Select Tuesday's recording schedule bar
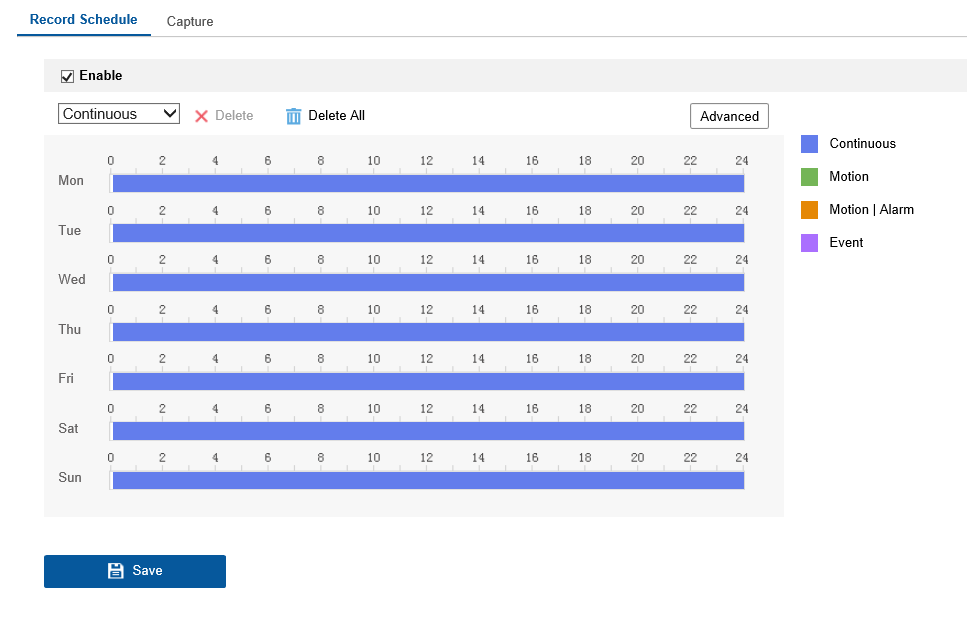967x625 pixels. (428, 233)
